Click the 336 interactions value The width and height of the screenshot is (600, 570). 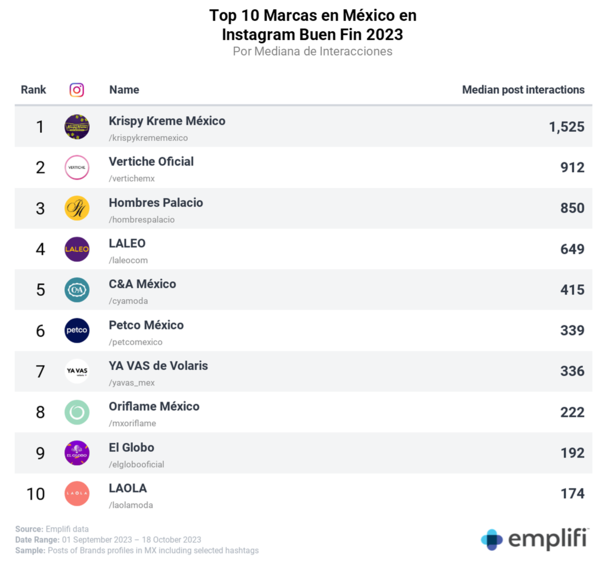(572, 371)
